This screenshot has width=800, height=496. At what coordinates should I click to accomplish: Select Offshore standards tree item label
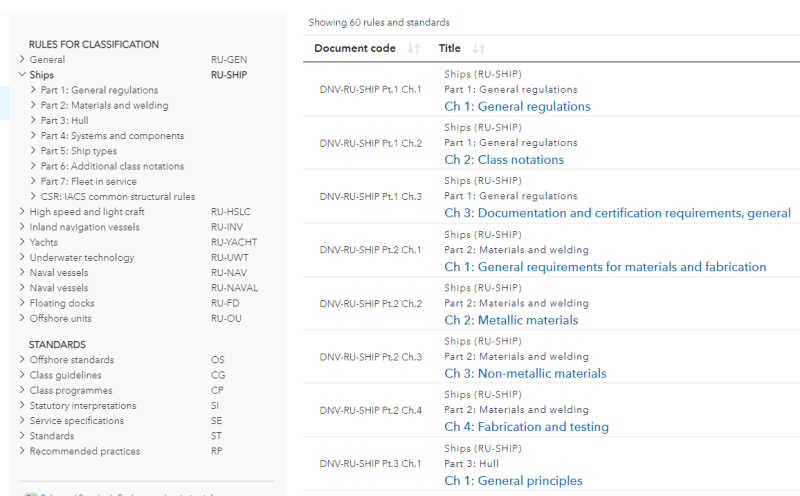71,360
